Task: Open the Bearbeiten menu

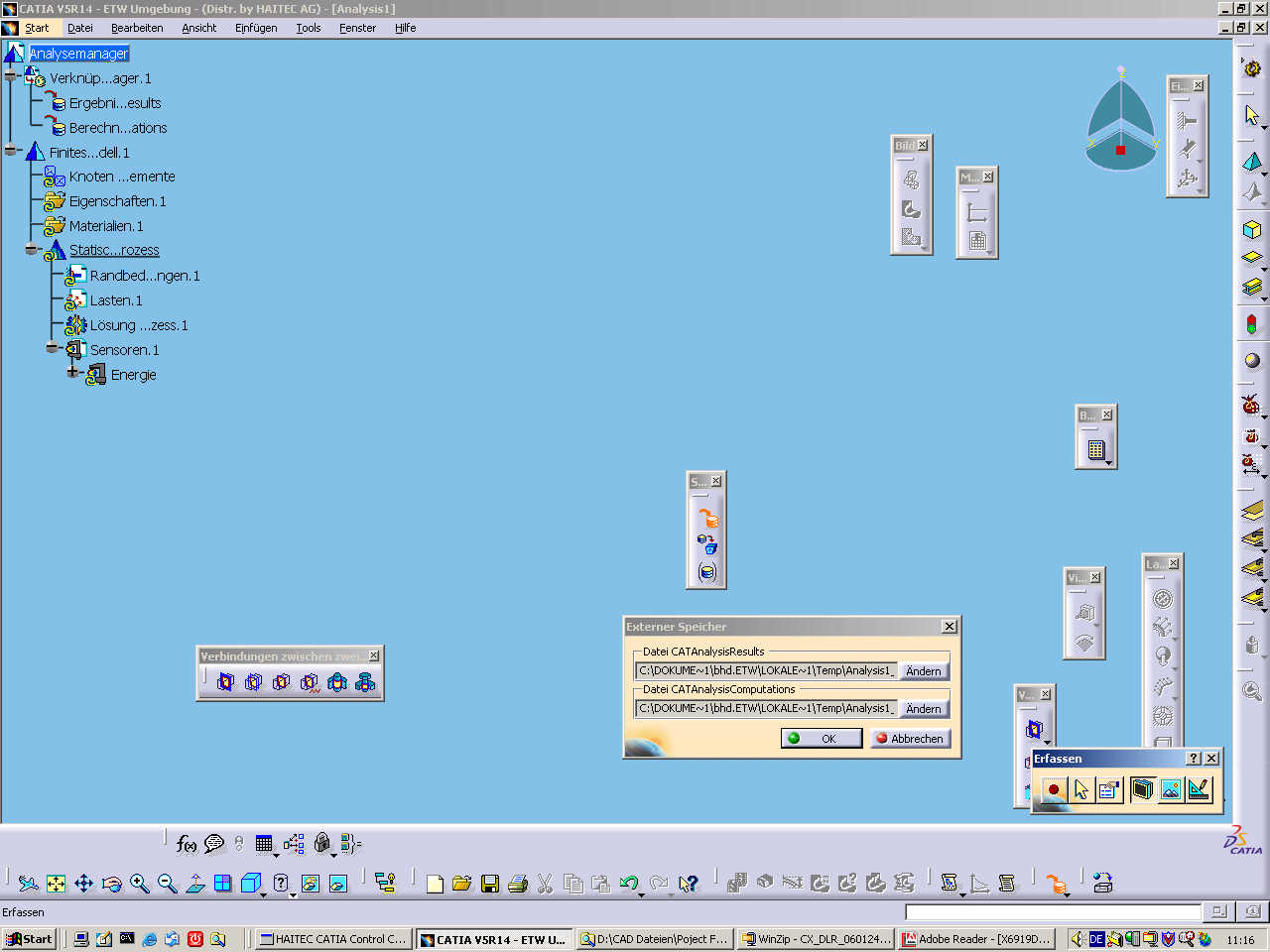Action: (137, 28)
